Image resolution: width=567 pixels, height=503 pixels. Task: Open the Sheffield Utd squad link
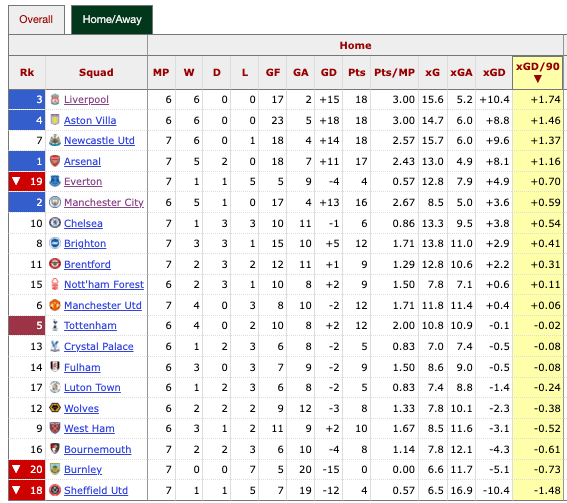pos(96,490)
